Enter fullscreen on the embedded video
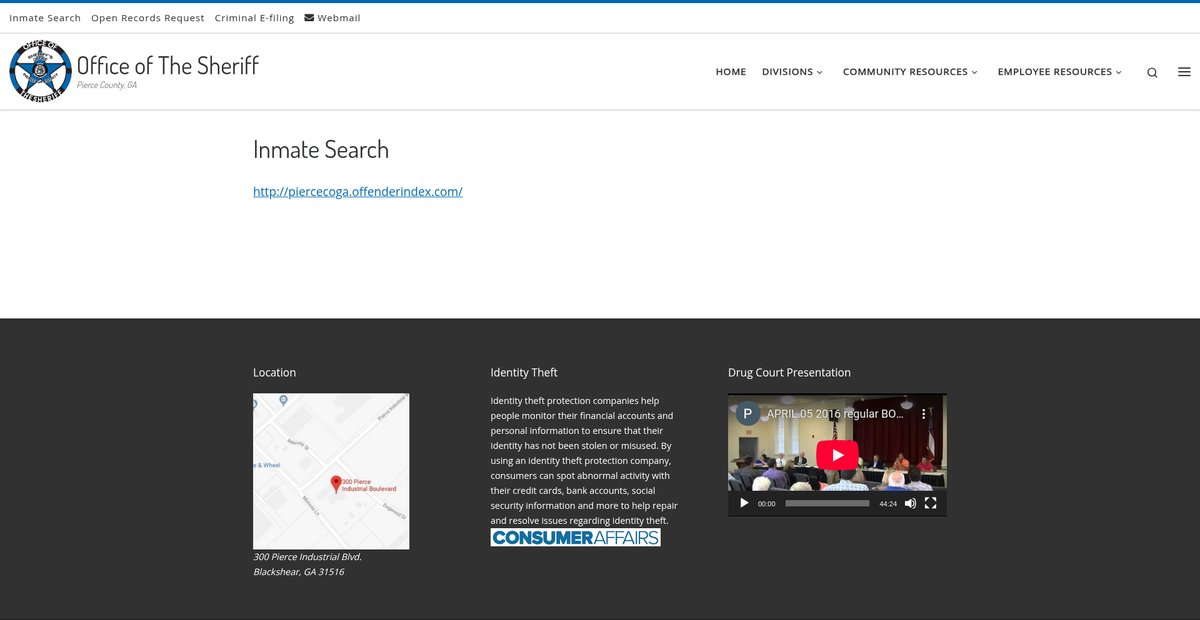This screenshot has width=1200, height=620. (930, 503)
